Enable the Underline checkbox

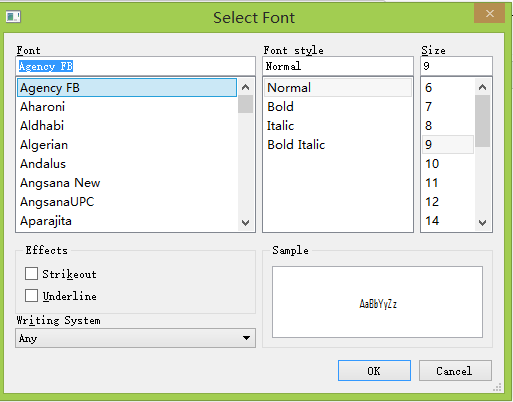(31, 296)
